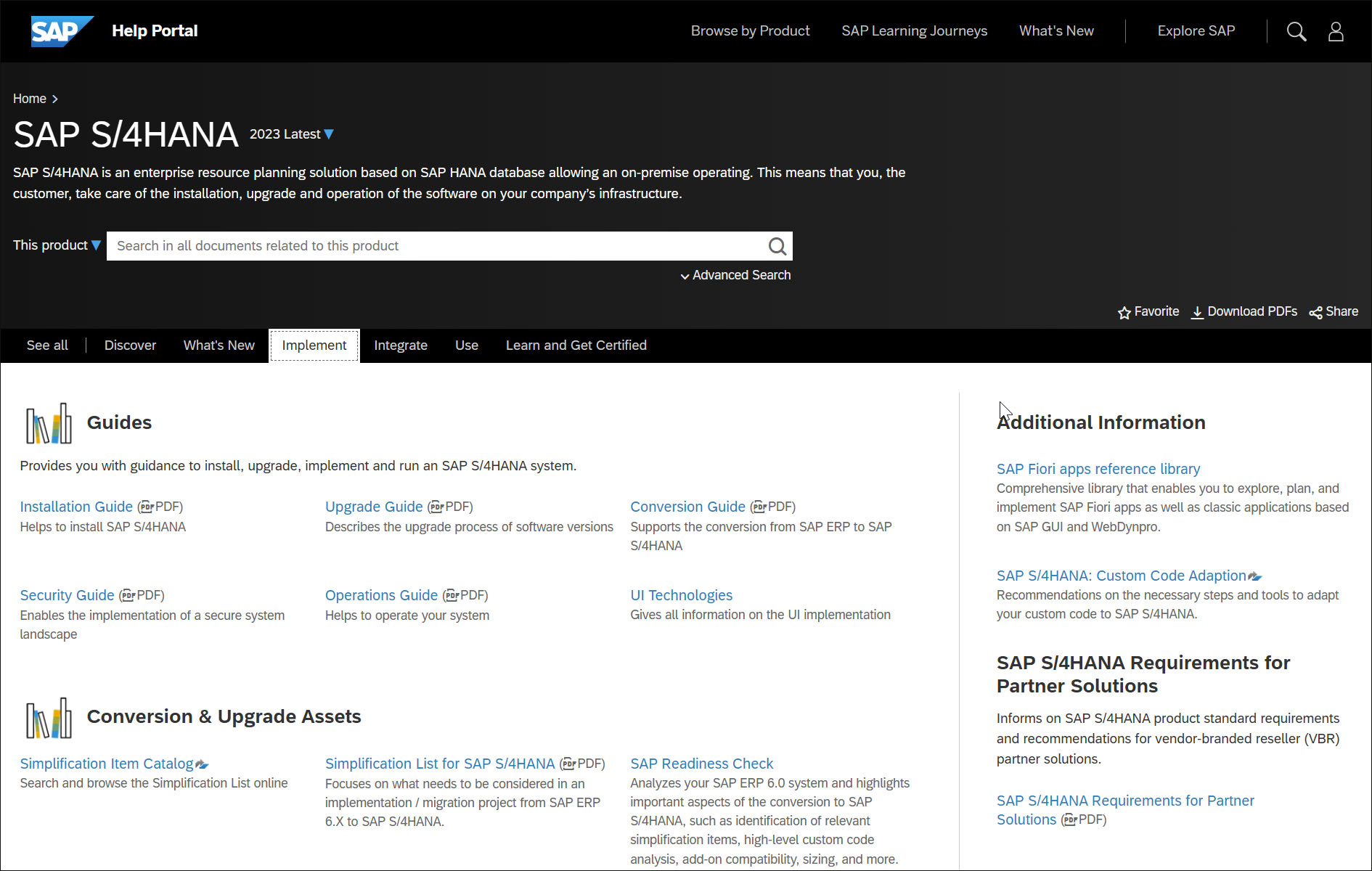Open Browse by Product menu
Screen dimensions: 1372x871
tap(750, 31)
